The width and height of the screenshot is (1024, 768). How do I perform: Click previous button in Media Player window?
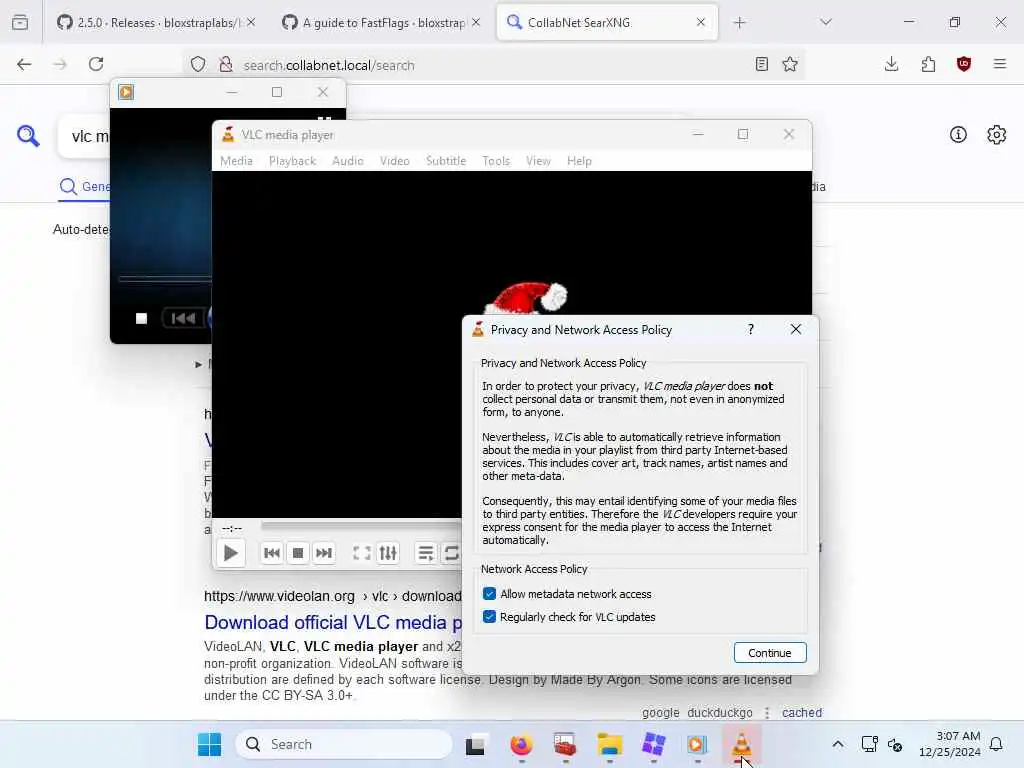coord(183,318)
